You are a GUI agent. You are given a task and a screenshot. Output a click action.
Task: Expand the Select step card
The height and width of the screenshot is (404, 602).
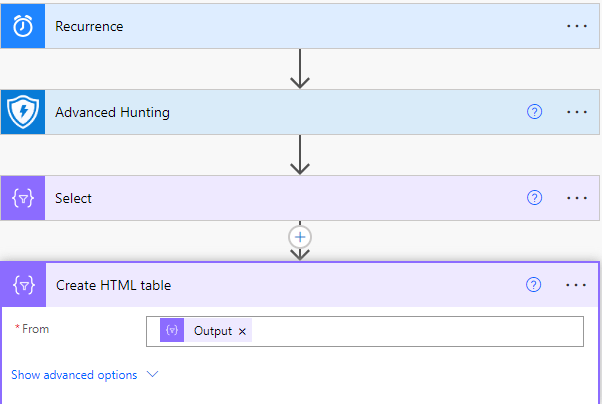coord(300,198)
